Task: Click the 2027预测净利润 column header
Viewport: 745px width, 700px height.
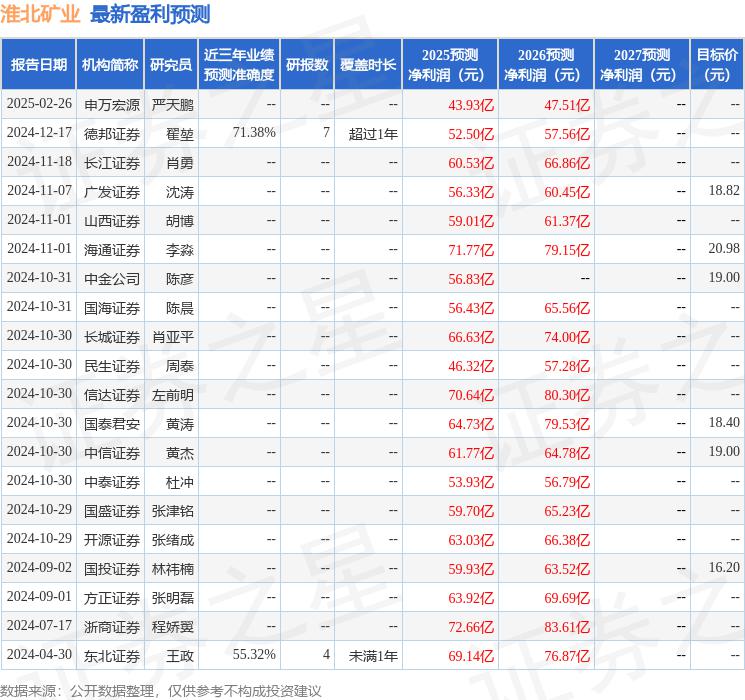Action: pos(642,64)
